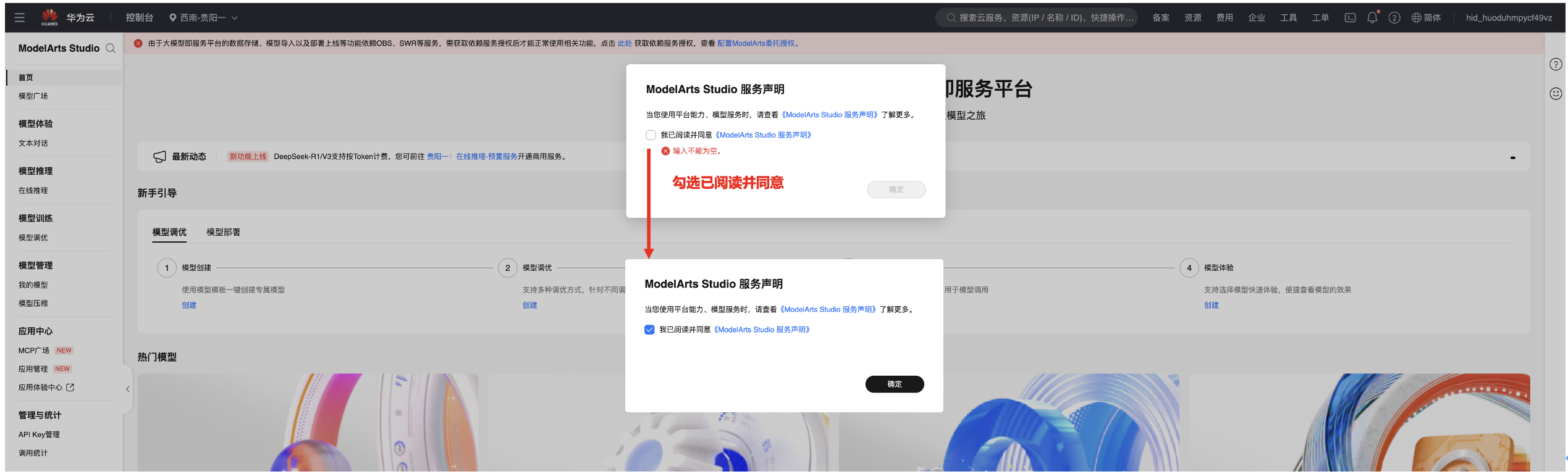Open the 费用 menu
This screenshot has width=1568, height=474.
(1225, 17)
